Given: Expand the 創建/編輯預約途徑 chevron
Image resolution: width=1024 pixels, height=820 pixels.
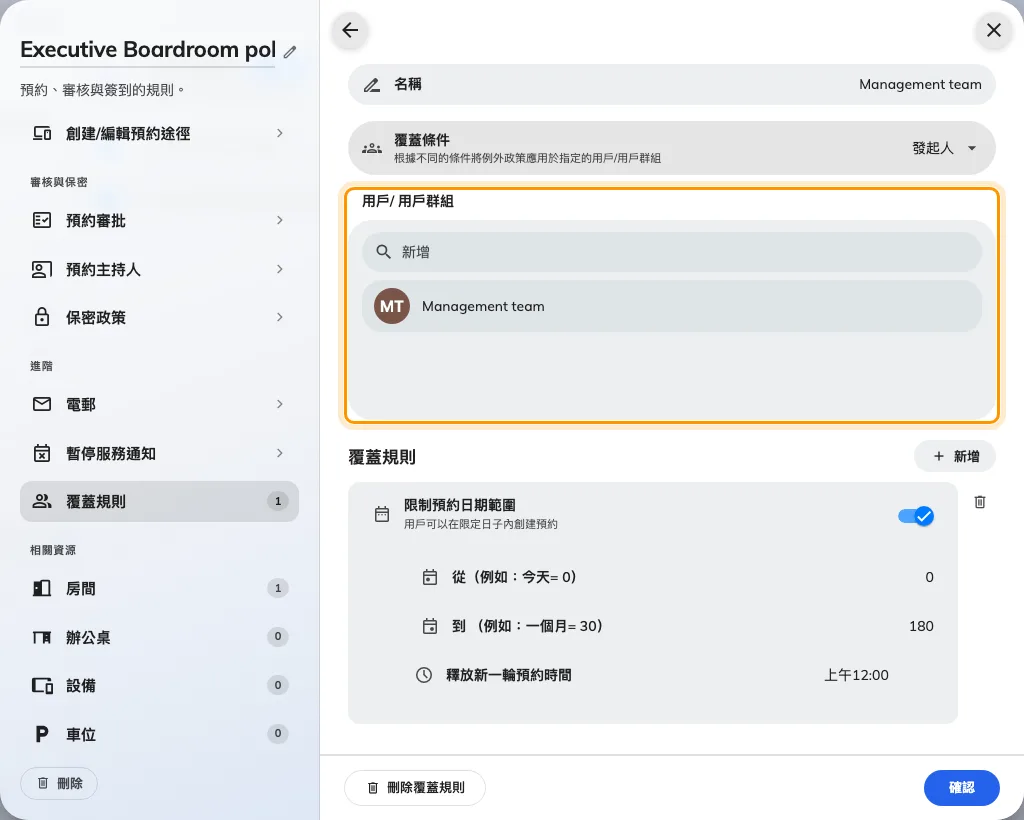Looking at the screenshot, I should click(280, 133).
